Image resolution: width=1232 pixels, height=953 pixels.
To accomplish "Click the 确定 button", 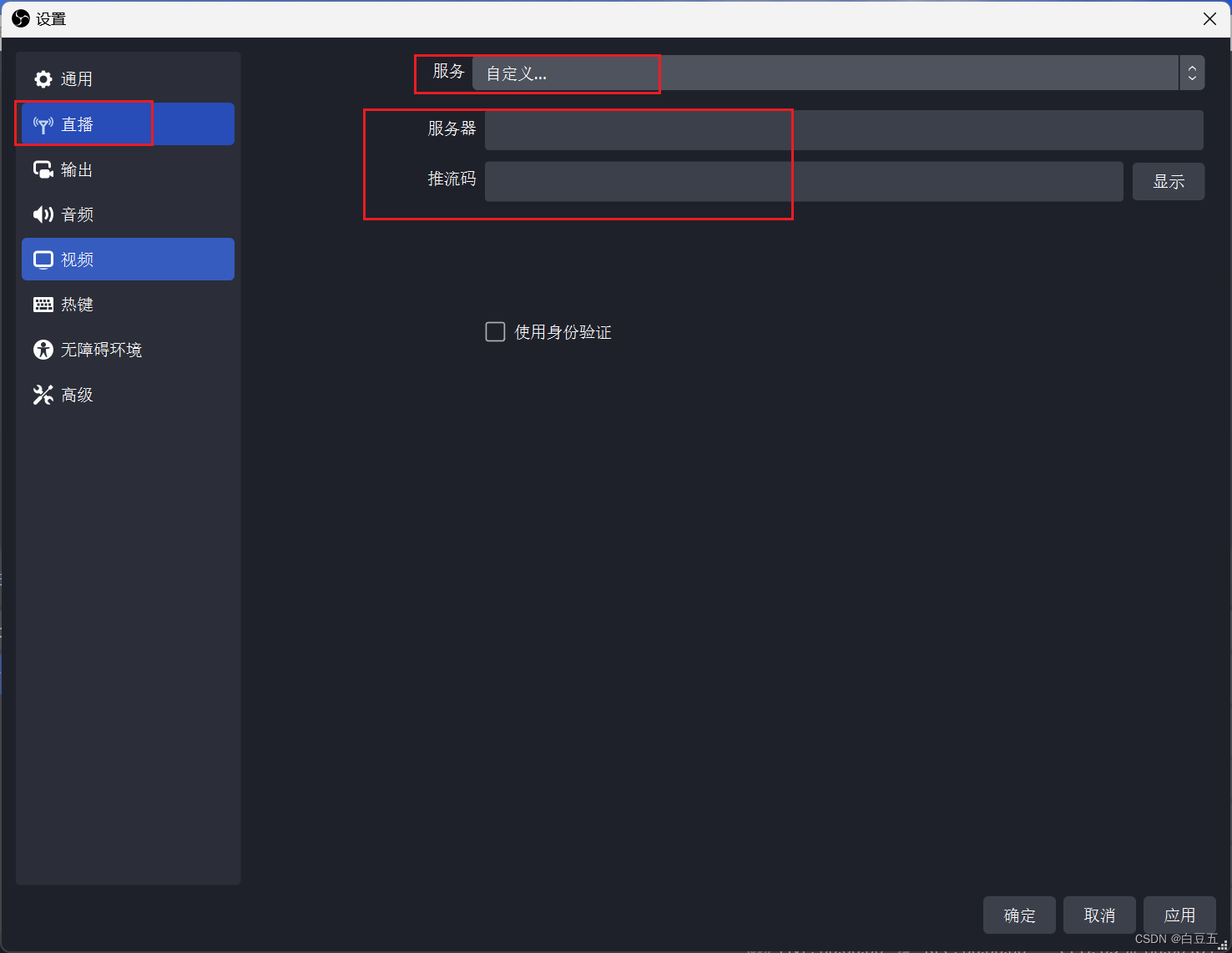I will (1019, 915).
